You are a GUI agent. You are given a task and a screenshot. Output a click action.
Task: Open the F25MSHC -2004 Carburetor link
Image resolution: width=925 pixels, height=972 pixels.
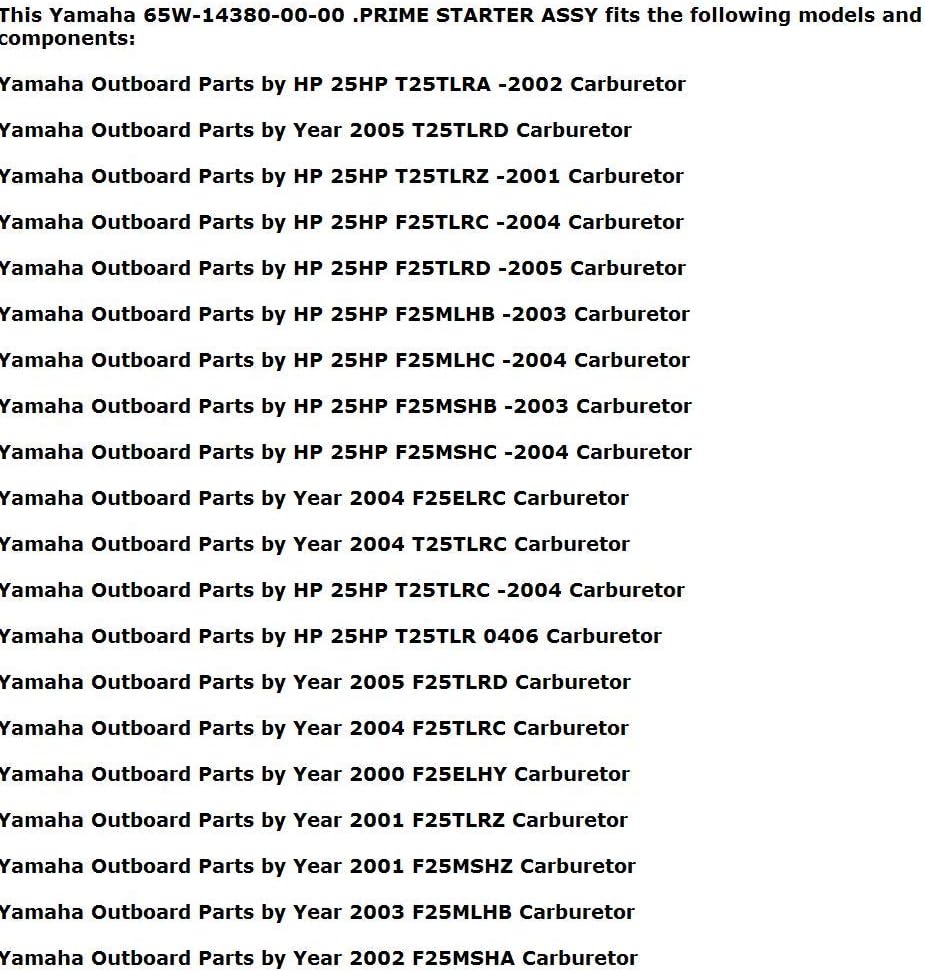point(345,452)
